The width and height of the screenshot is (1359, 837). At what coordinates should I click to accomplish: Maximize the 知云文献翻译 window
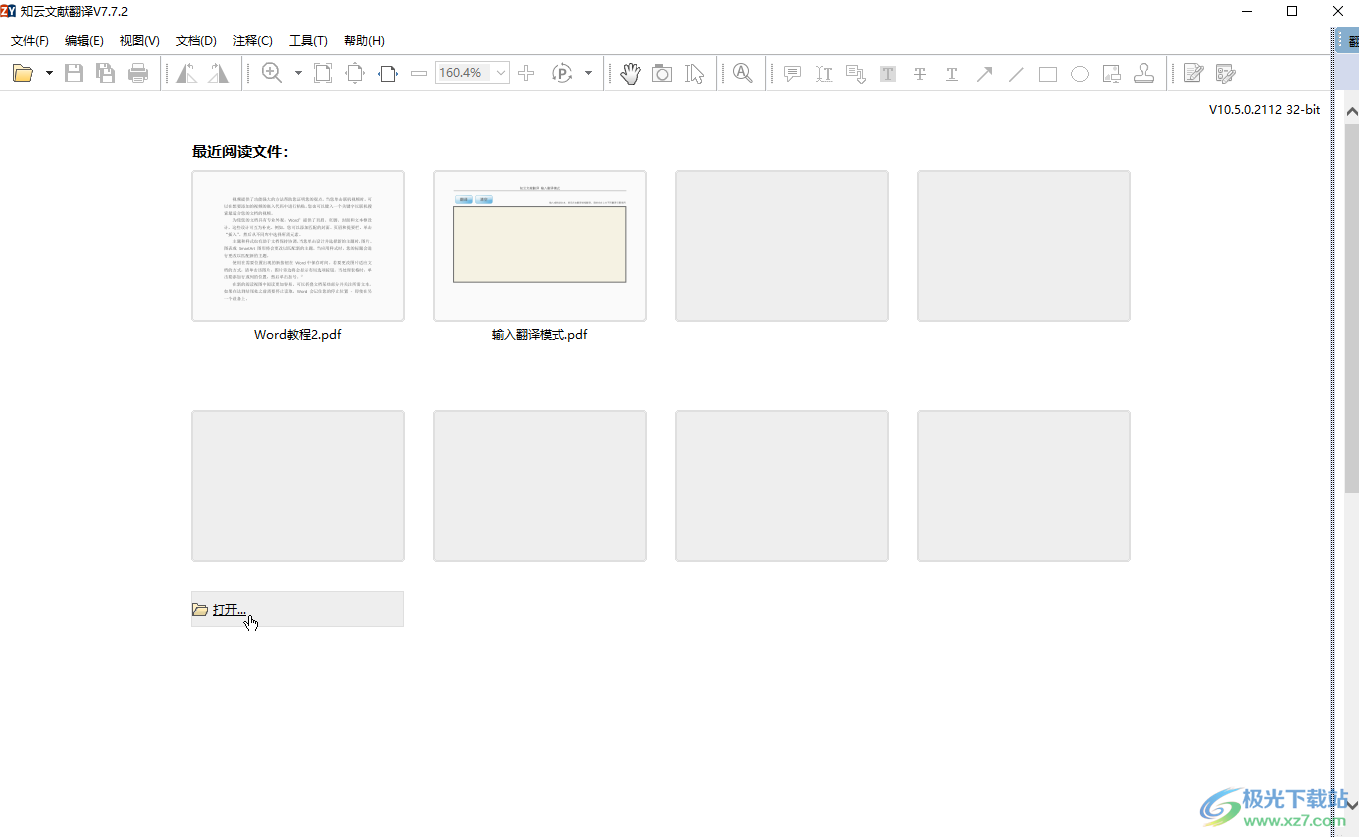tap(1292, 11)
